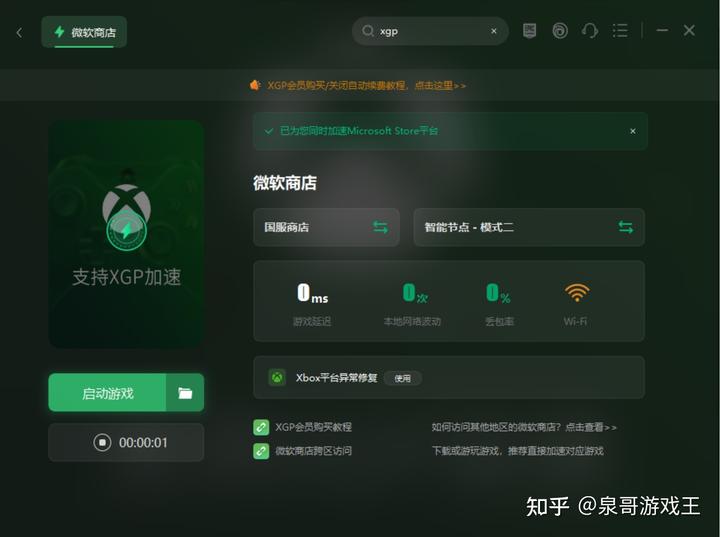Click the 本地网络波动 stat

point(412,304)
